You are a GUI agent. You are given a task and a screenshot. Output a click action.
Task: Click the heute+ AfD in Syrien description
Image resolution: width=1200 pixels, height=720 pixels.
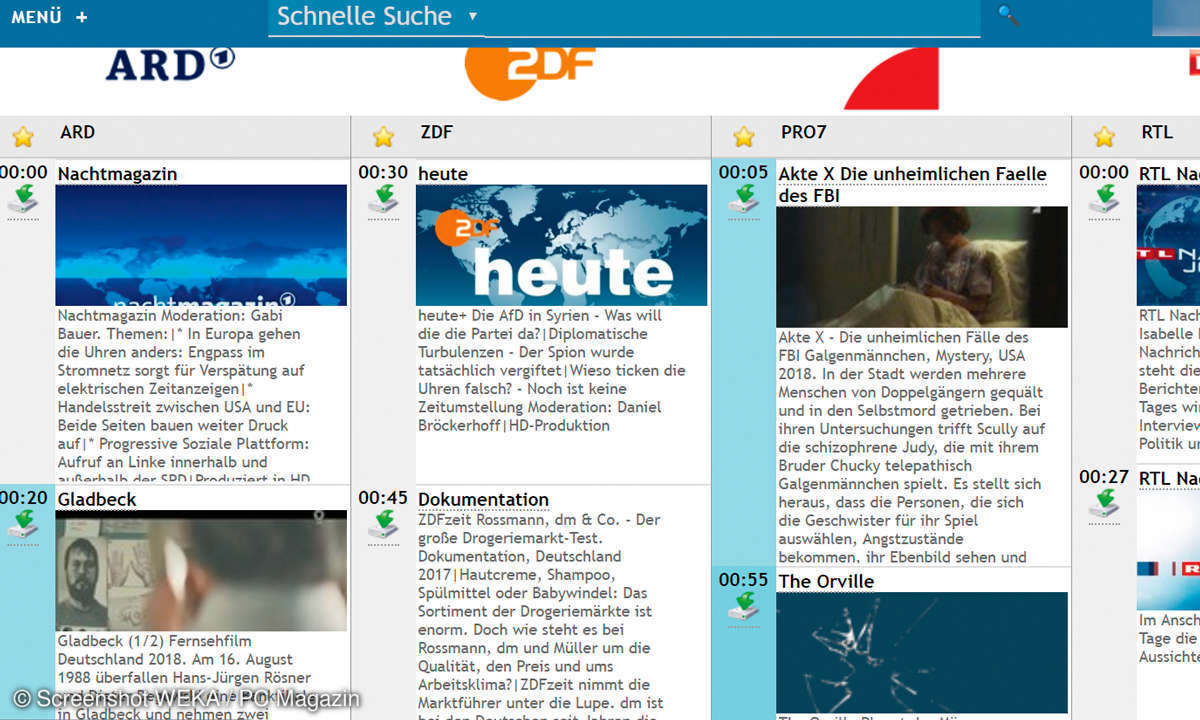coord(552,371)
